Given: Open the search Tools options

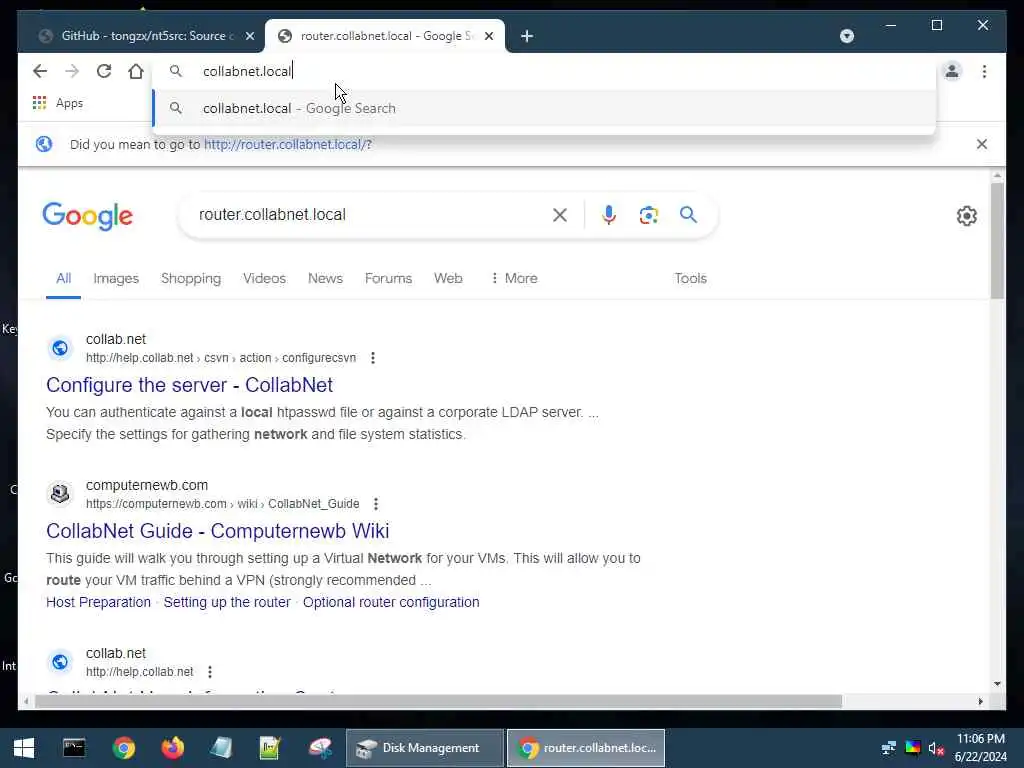Looking at the screenshot, I should click(x=690, y=278).
